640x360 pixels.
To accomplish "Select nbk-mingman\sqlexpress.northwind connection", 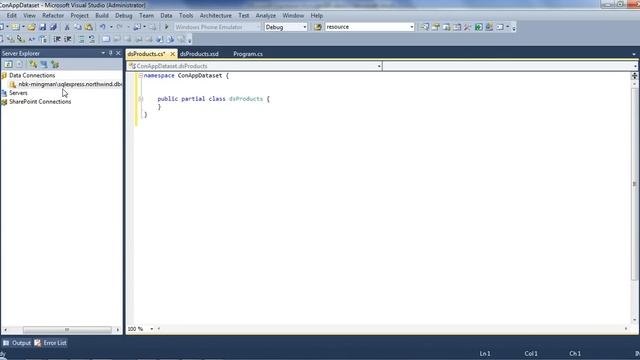I will coord(70,84).
